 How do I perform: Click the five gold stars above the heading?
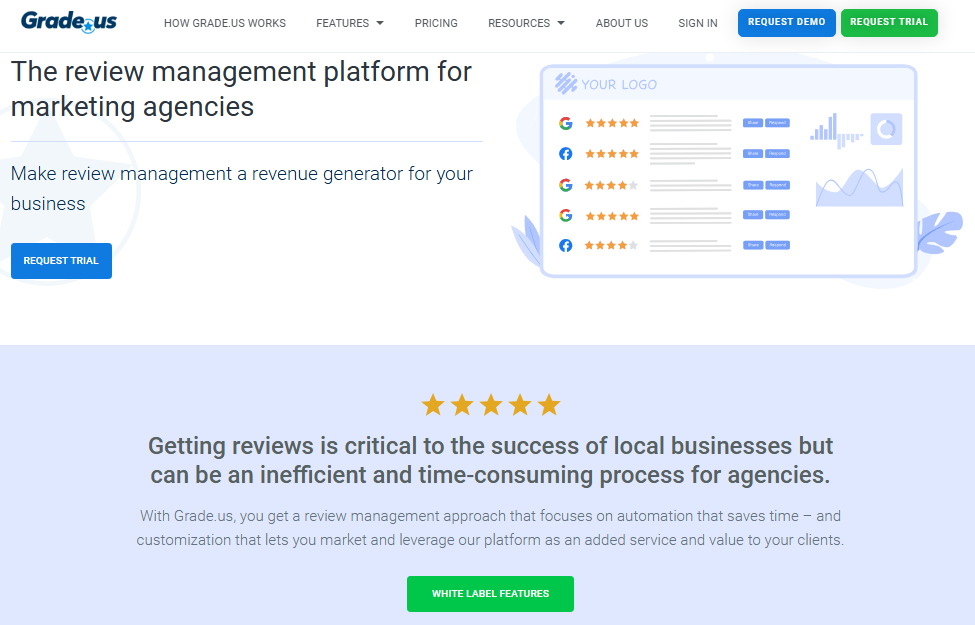491,405
